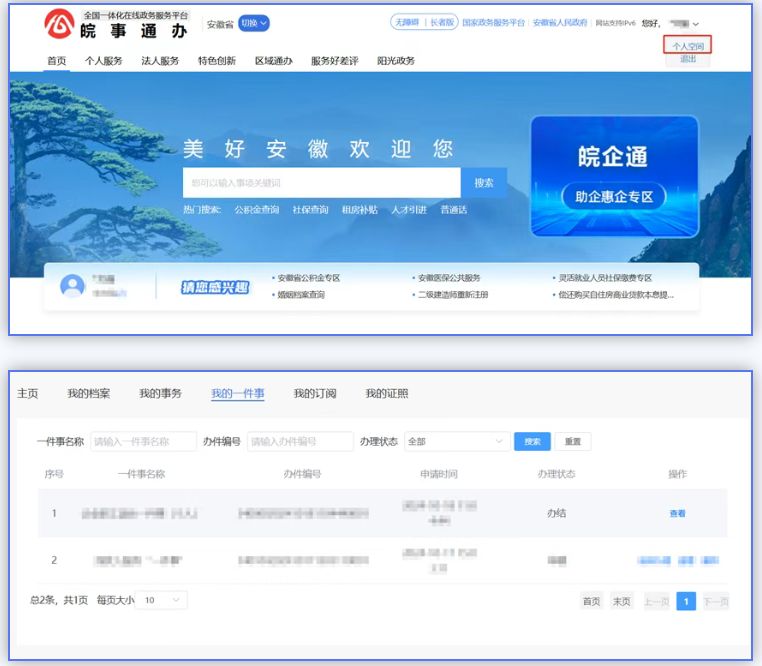
Task: Click the 首页 pagination button
Action: (591, 601)
